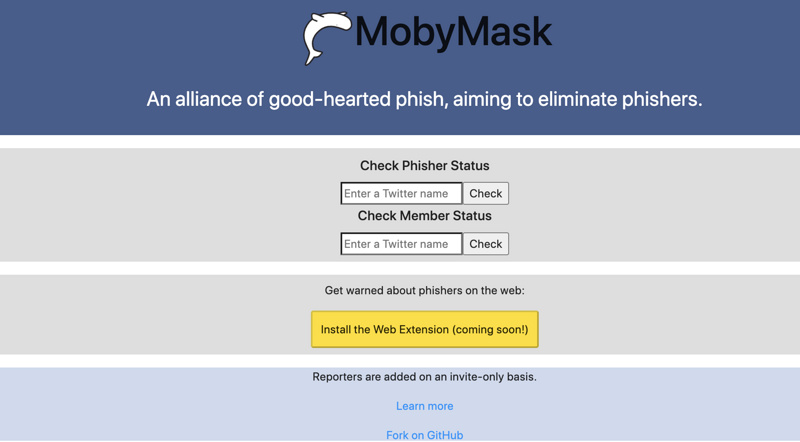
Task: Click the 'Get warned about phishers' text
Action: [424, 291]
